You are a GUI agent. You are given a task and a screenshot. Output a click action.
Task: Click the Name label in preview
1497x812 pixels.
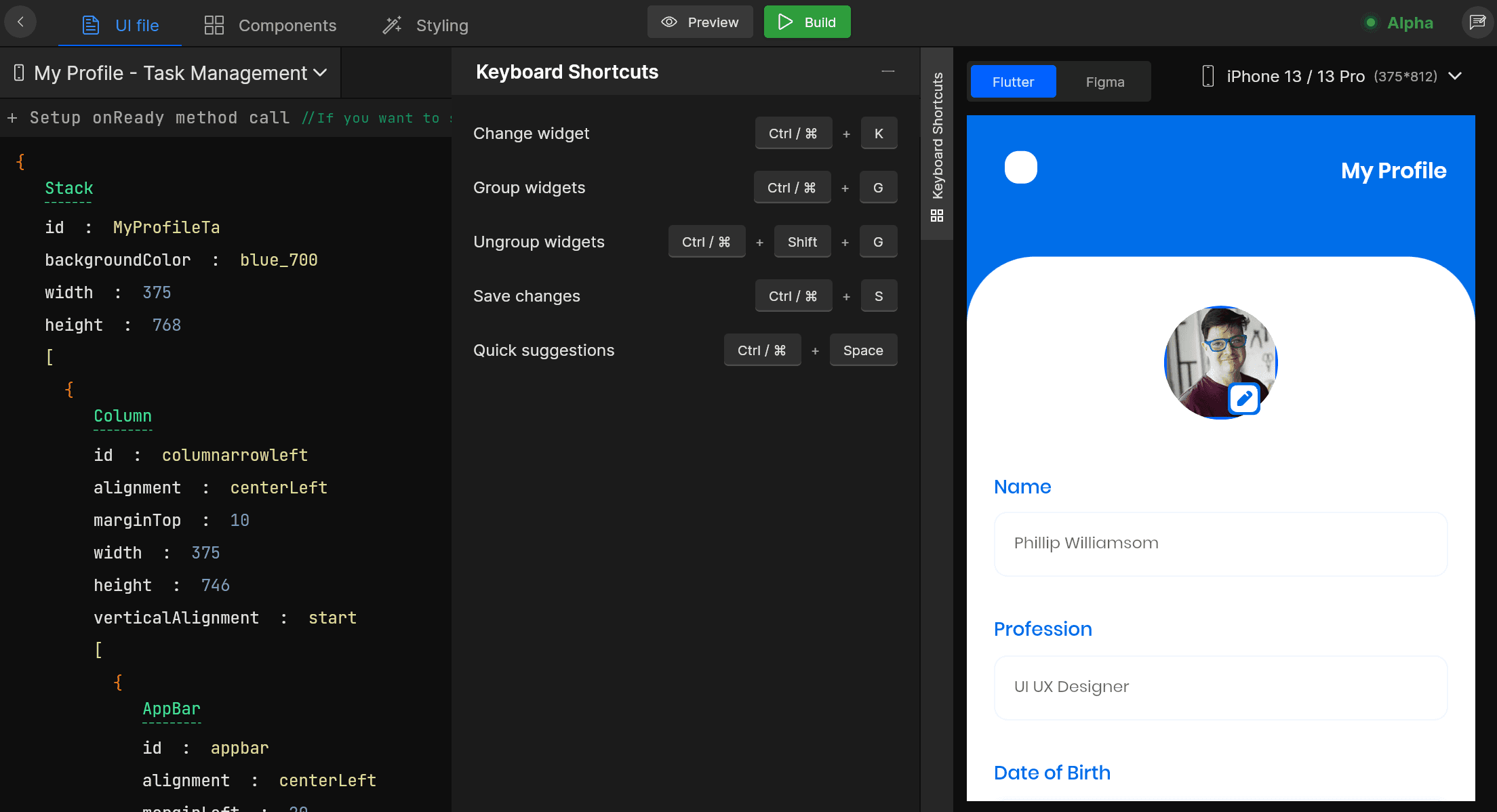pos(1022,487)
